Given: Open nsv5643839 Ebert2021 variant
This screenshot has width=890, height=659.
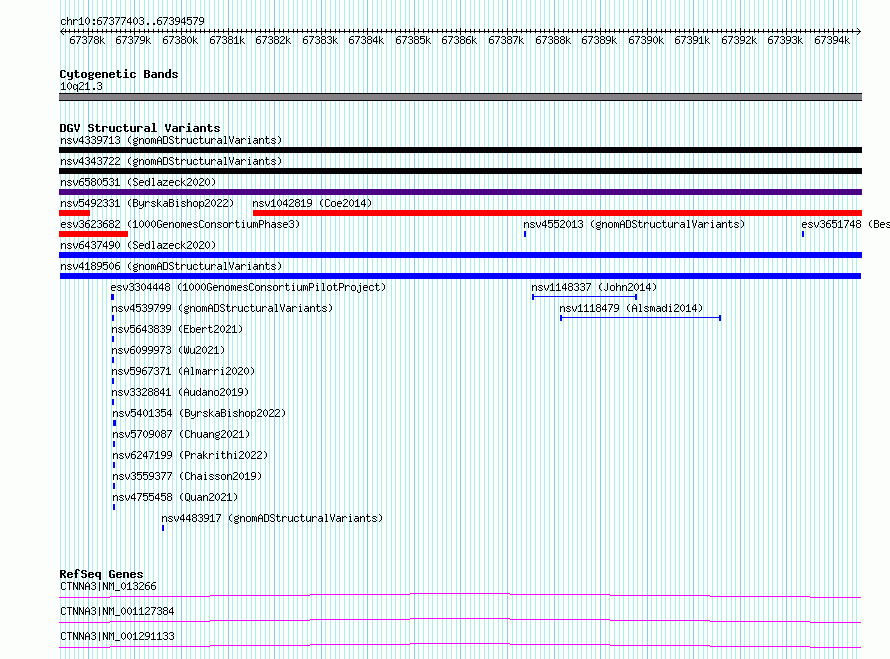Looking at the screenshot, I should click(x=177, y=329).
